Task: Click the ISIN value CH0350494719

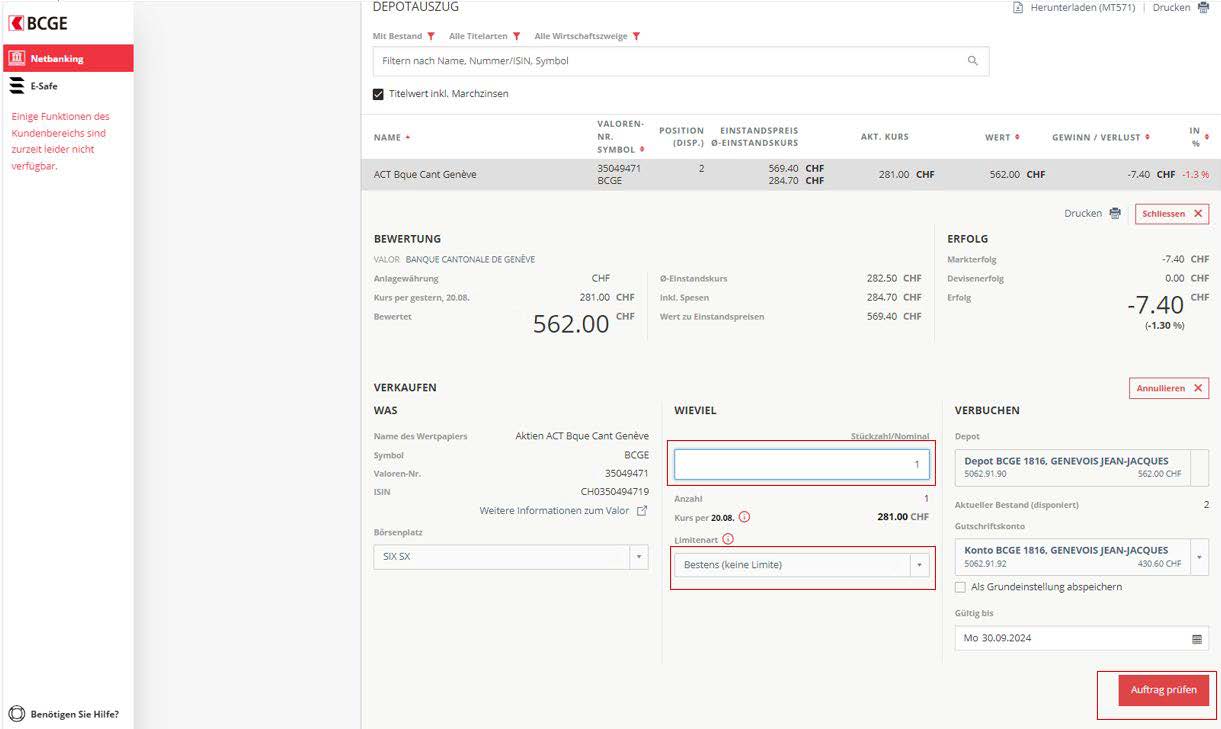Action: pos(615,491)
